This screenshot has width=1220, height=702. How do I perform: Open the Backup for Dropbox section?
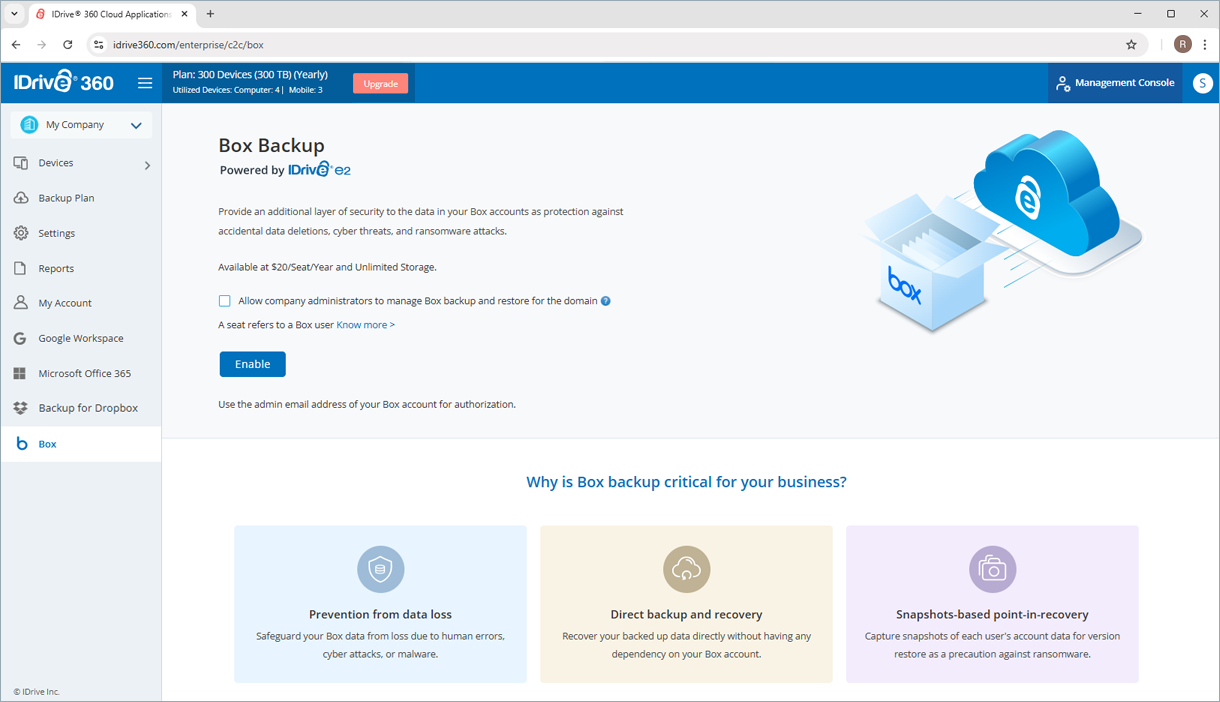[87, 408]
